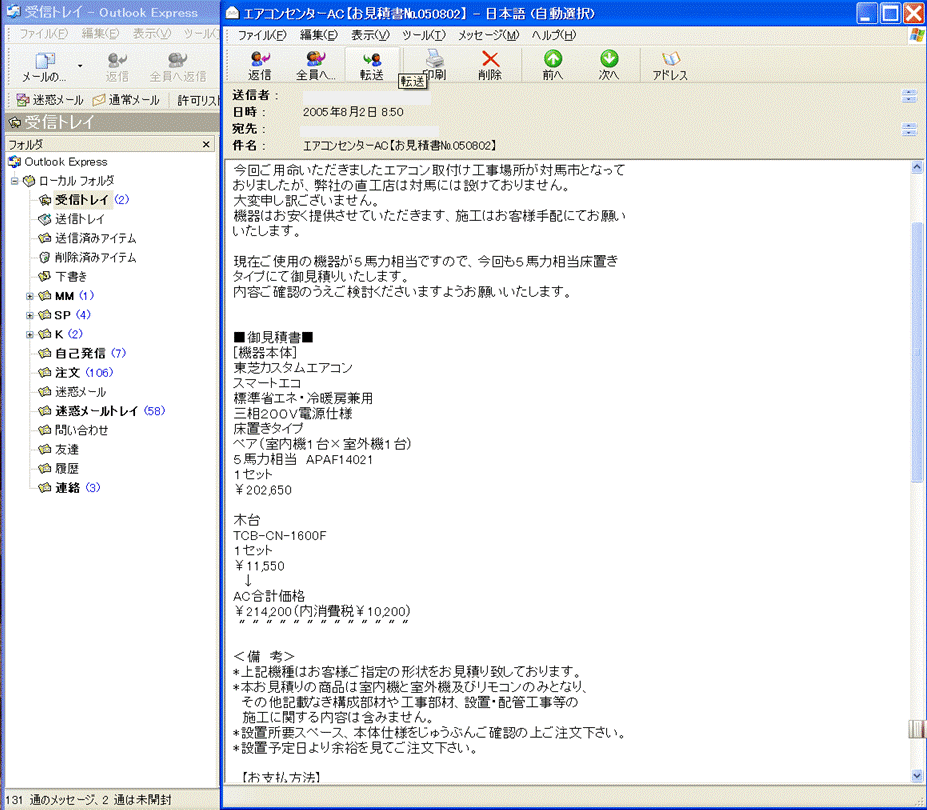Click grayed Reply (返信) in main Outlook Express toolbar
The width and height of the screenshot is (927, 810).
(x=117, y=67)
